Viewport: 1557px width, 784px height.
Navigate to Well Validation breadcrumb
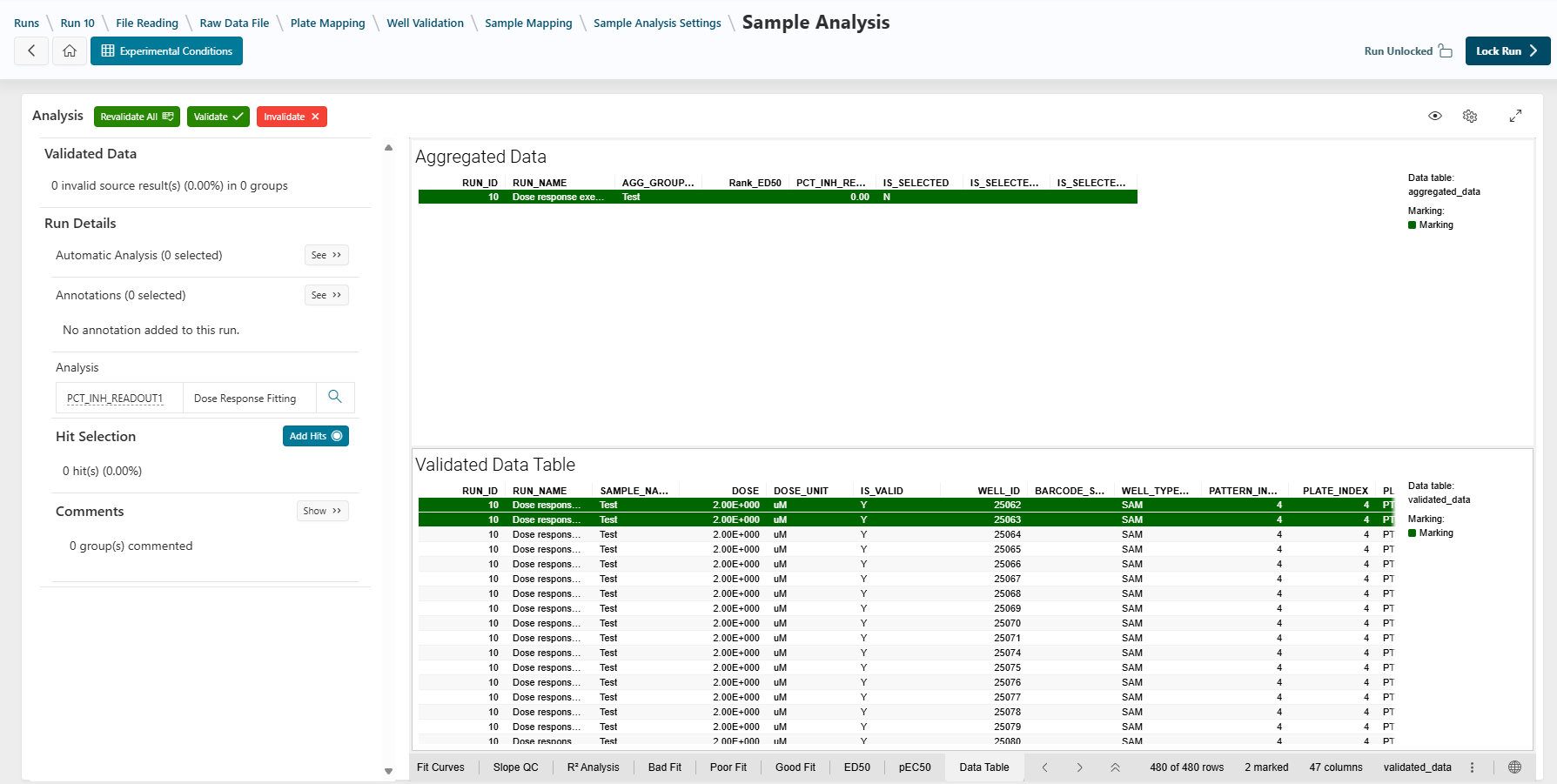426,23
